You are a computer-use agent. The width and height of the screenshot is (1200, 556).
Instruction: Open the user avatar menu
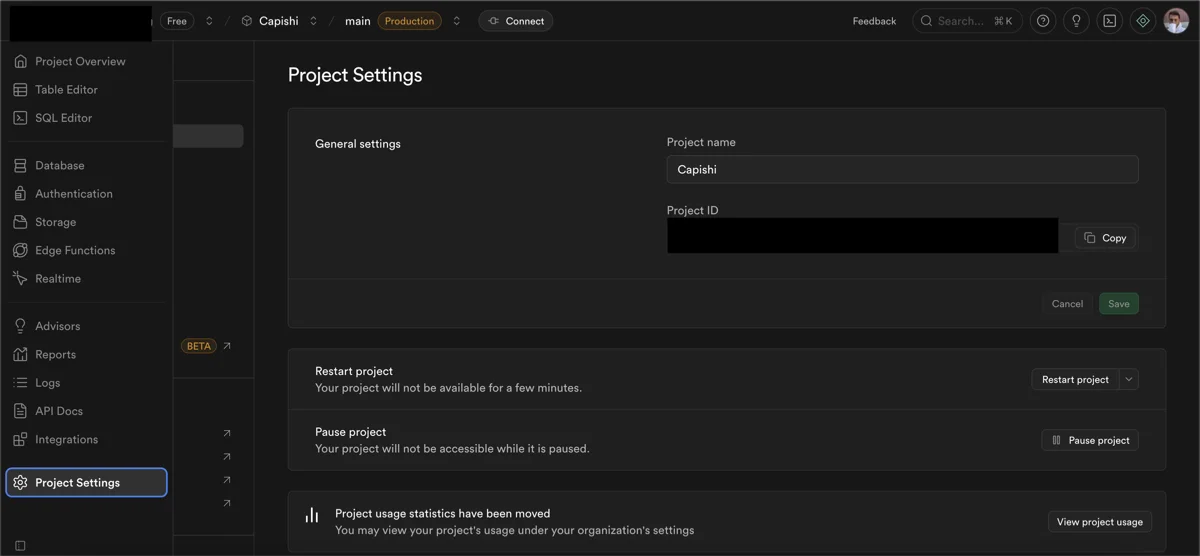click(1176, 21)
